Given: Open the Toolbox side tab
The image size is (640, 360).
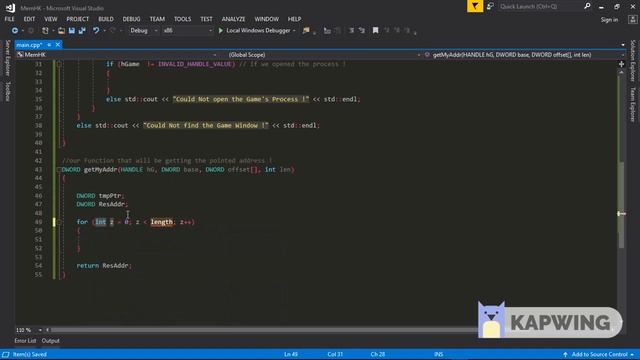Looking at the screenshot, I should pyautogui.click(x=7, y=91).
